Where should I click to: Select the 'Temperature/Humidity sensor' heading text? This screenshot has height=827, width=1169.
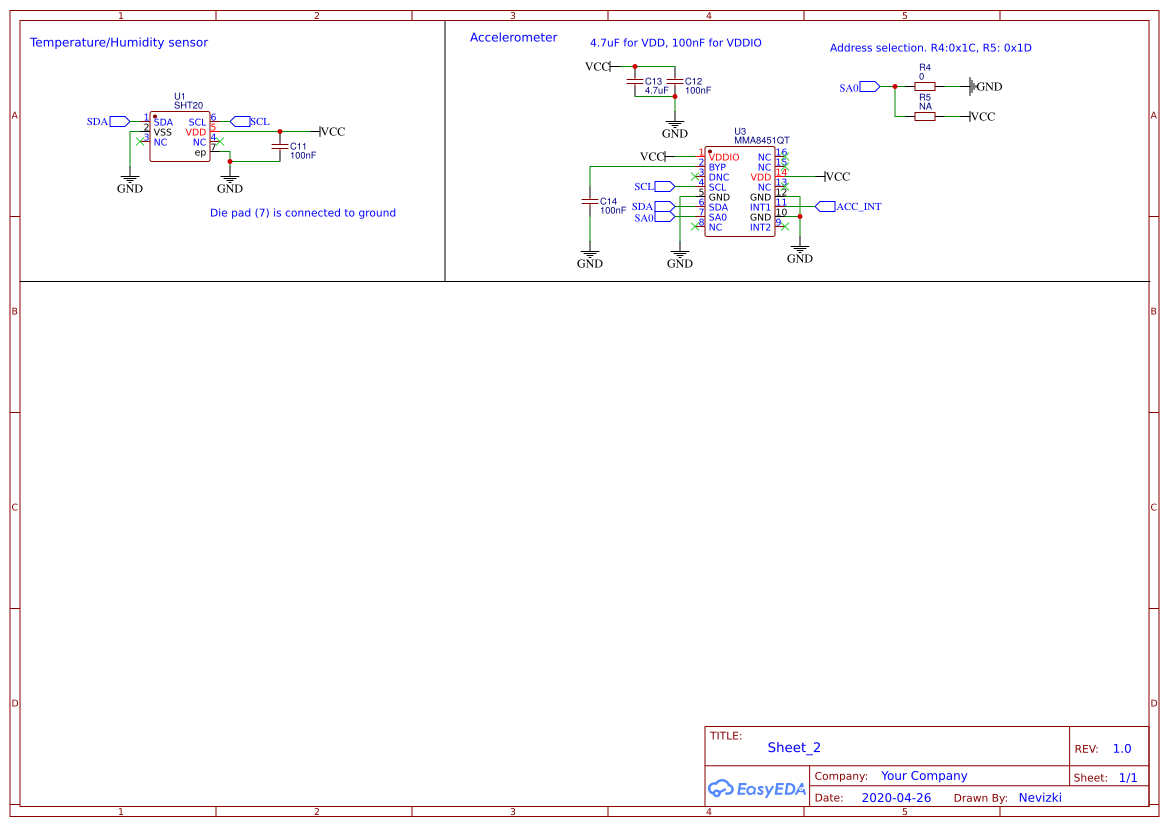(x=119, y=43)
